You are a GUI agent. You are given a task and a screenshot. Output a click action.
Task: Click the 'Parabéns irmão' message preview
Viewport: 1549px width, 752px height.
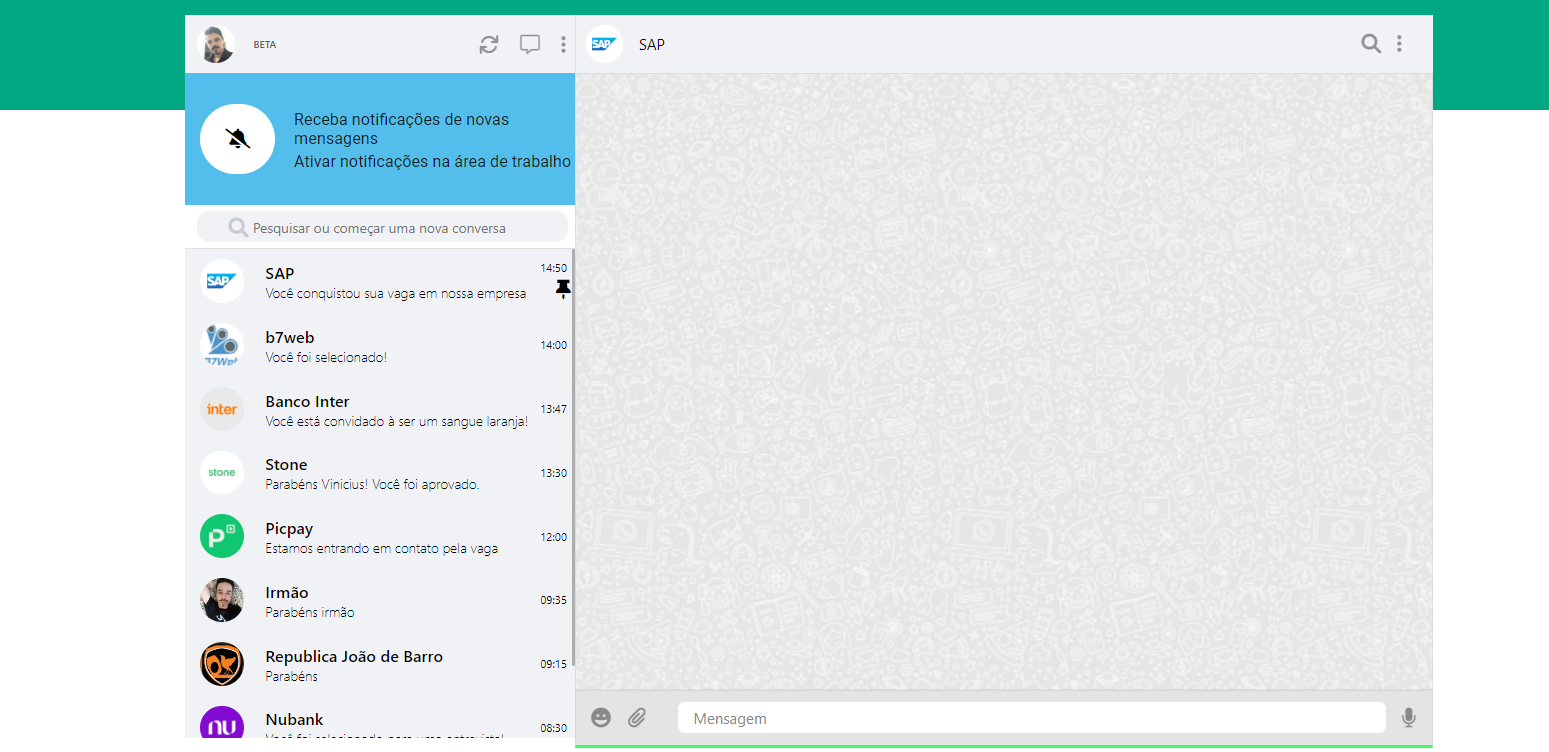(310, 612)
